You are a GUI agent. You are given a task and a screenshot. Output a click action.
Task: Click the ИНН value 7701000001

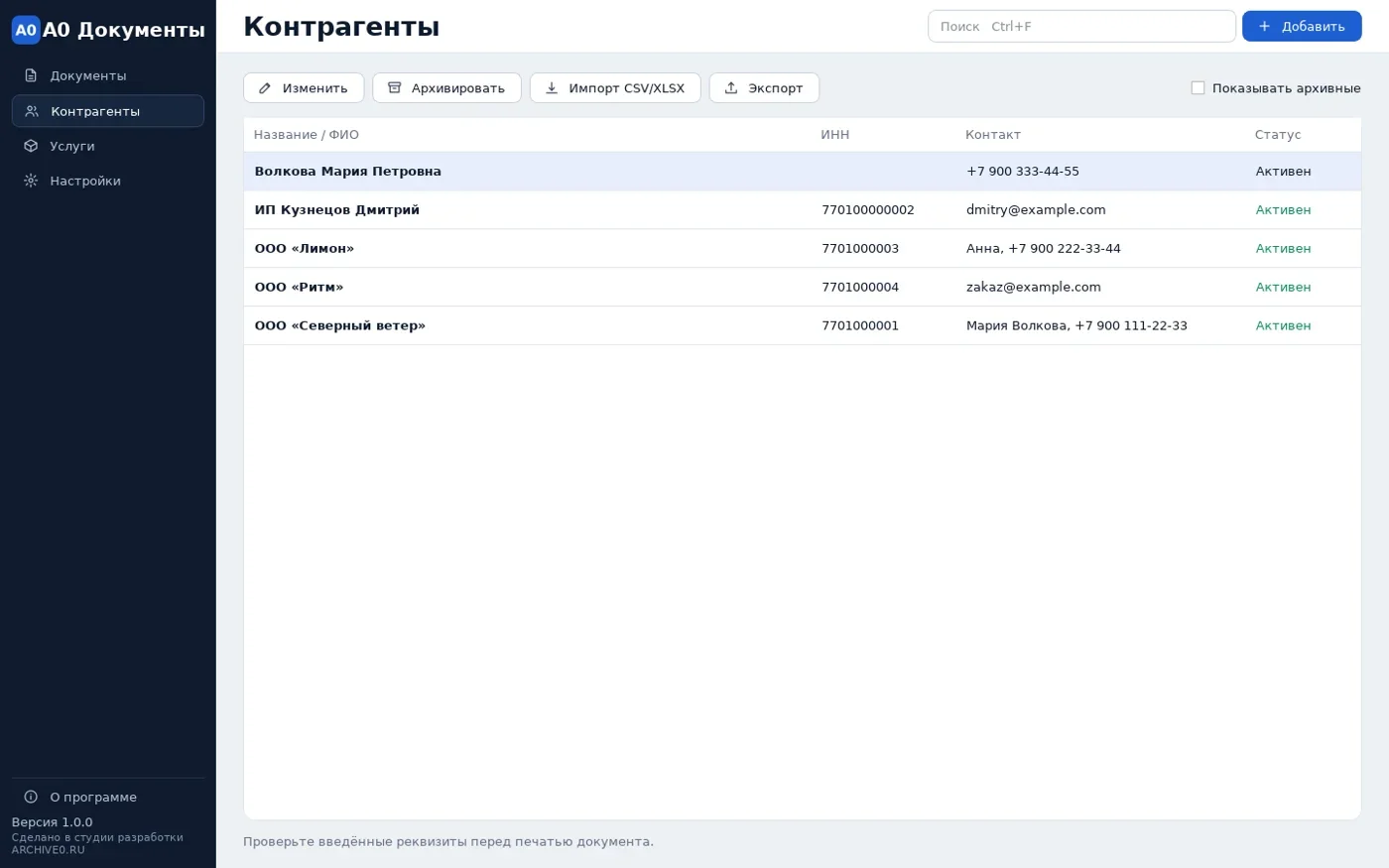click(860, 326)
